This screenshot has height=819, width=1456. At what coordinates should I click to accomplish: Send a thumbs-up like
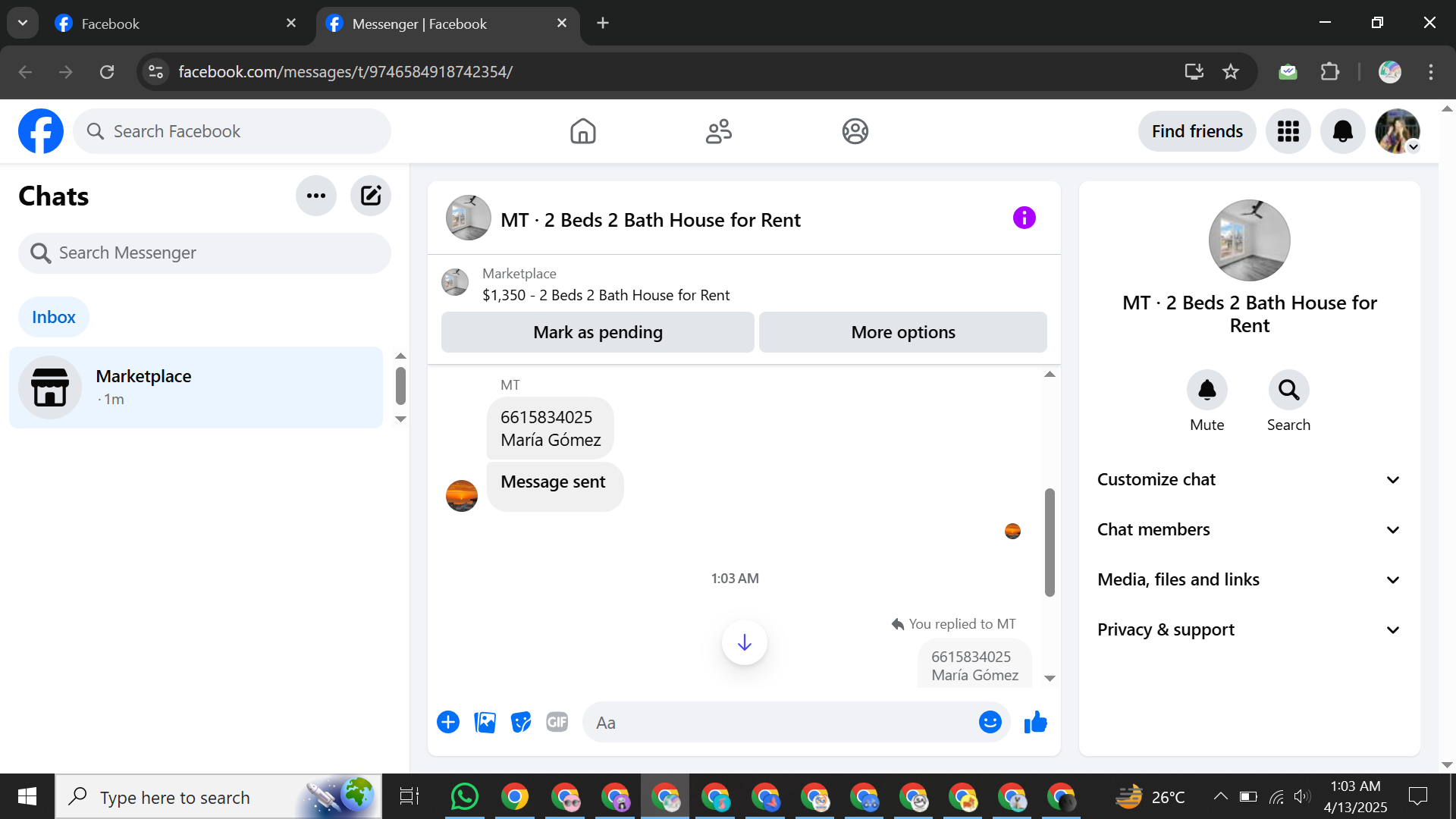1035,722
